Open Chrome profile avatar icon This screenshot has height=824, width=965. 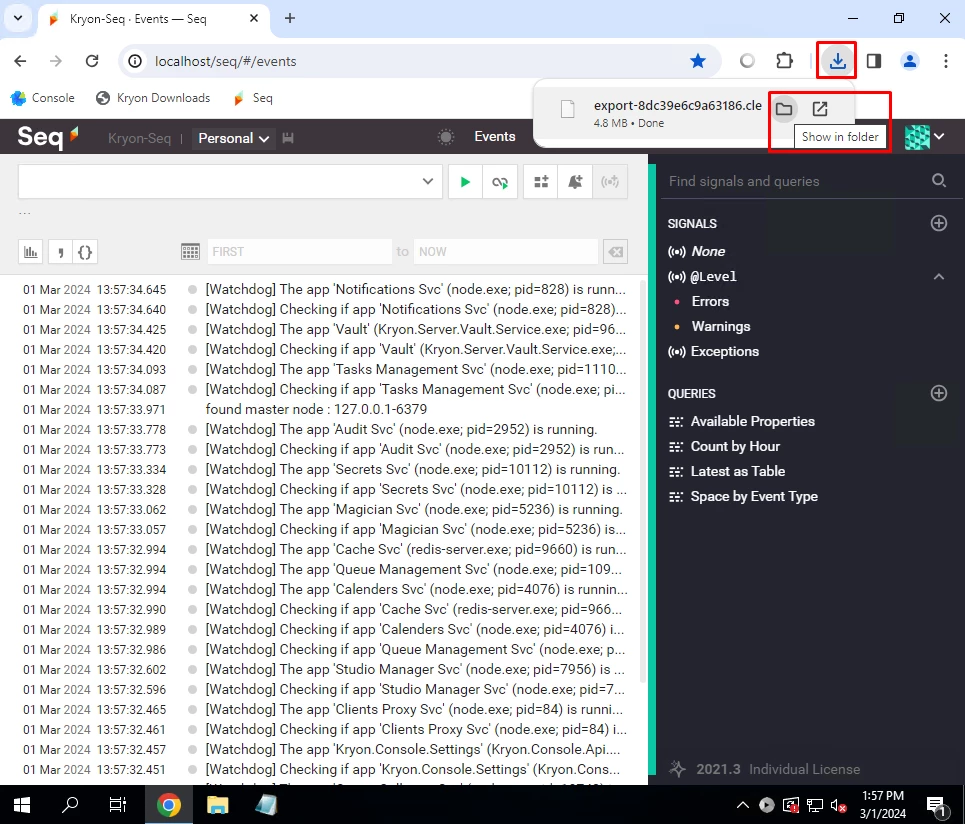(910, 61)
